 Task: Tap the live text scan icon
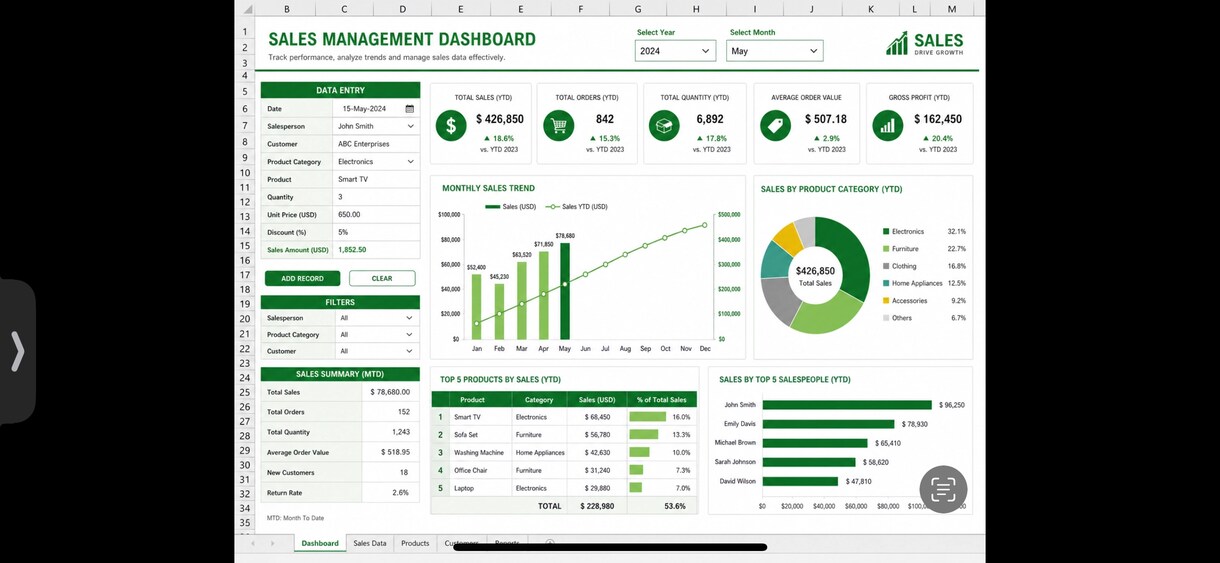[x=943, y=489]
